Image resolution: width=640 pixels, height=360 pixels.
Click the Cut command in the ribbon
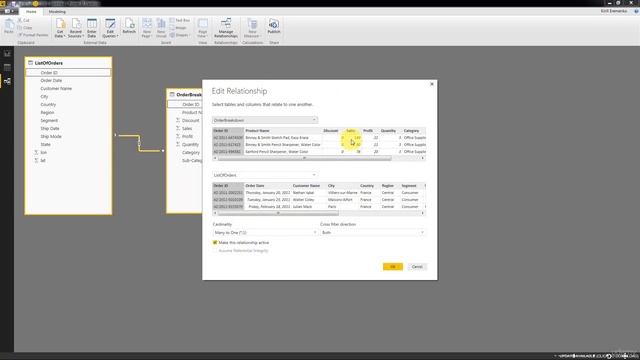[x=24, y=20]
